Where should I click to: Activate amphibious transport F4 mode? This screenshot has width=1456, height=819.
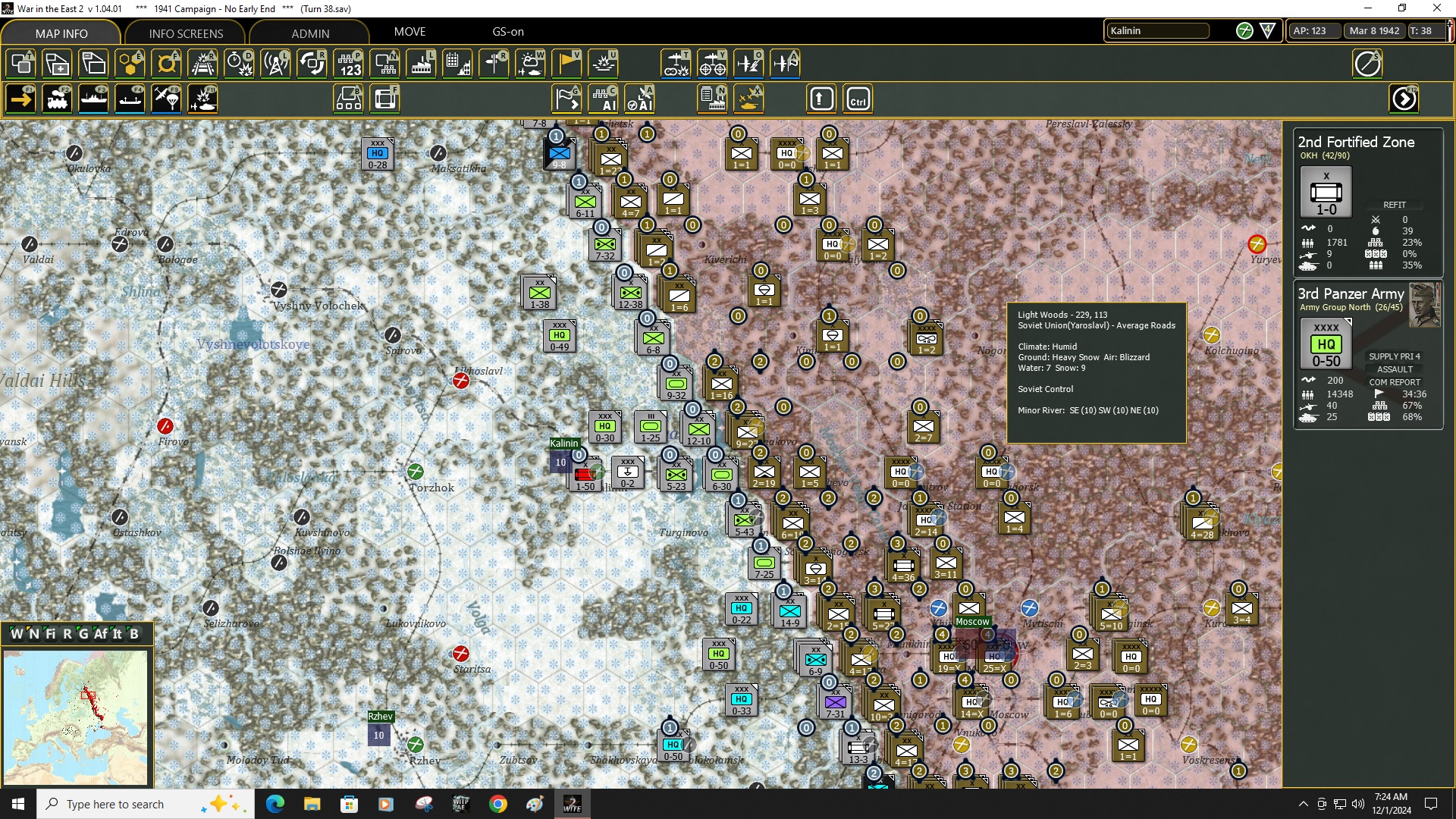[x=130, y=99]
